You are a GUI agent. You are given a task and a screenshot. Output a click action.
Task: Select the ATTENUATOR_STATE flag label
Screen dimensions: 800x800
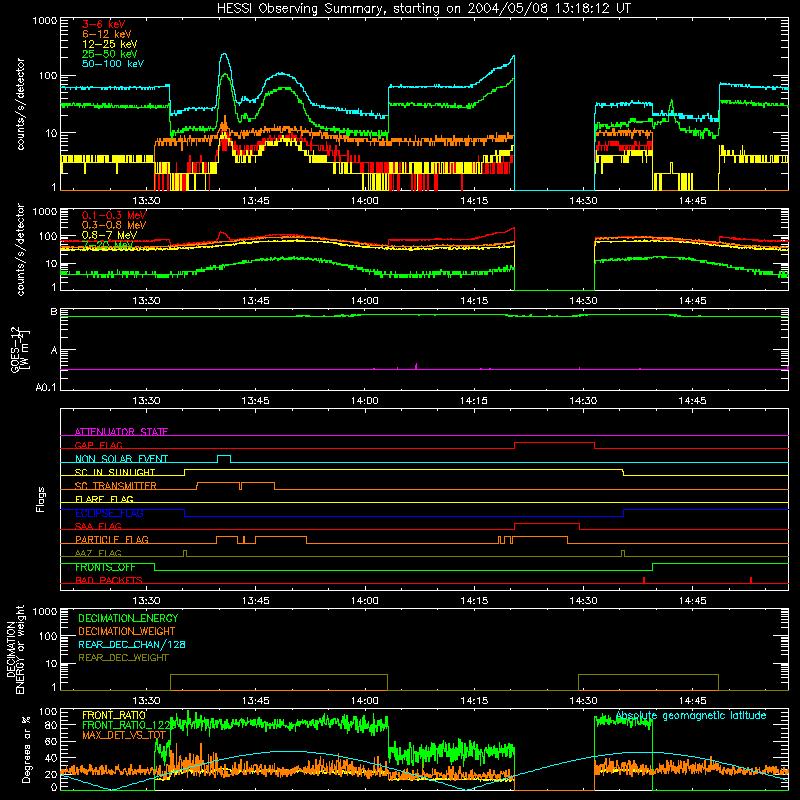pos(121,432)
